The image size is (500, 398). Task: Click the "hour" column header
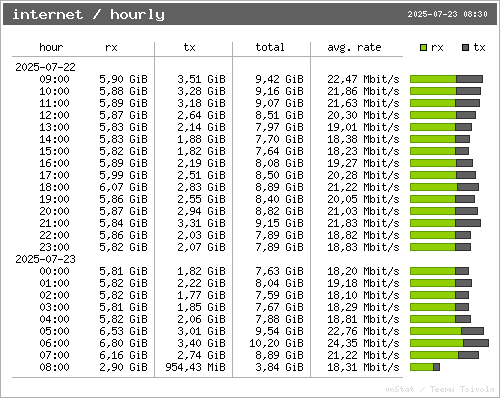click(51, 47)
